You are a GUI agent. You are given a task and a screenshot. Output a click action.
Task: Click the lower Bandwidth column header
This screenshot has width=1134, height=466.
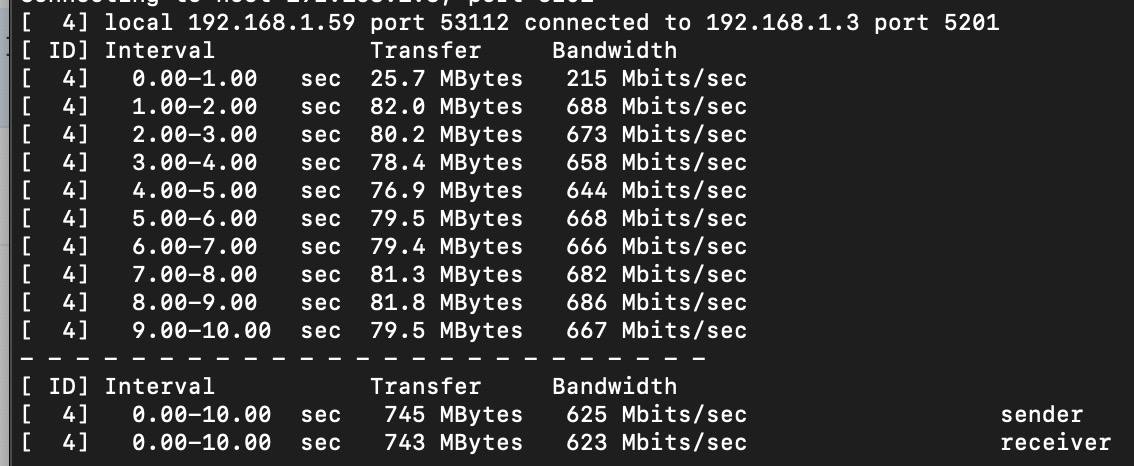[614, 386]
